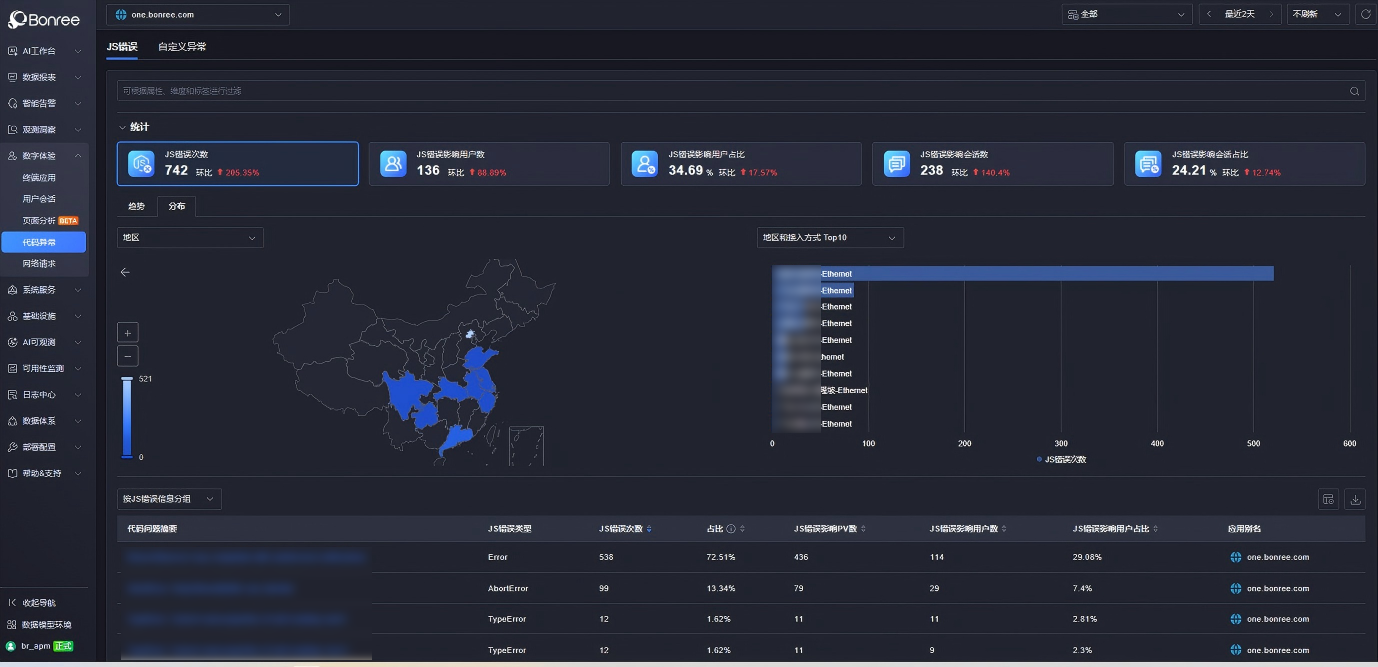
Task: Open the one.bonree.com application dropdown
Action: [x=198, y=14]
